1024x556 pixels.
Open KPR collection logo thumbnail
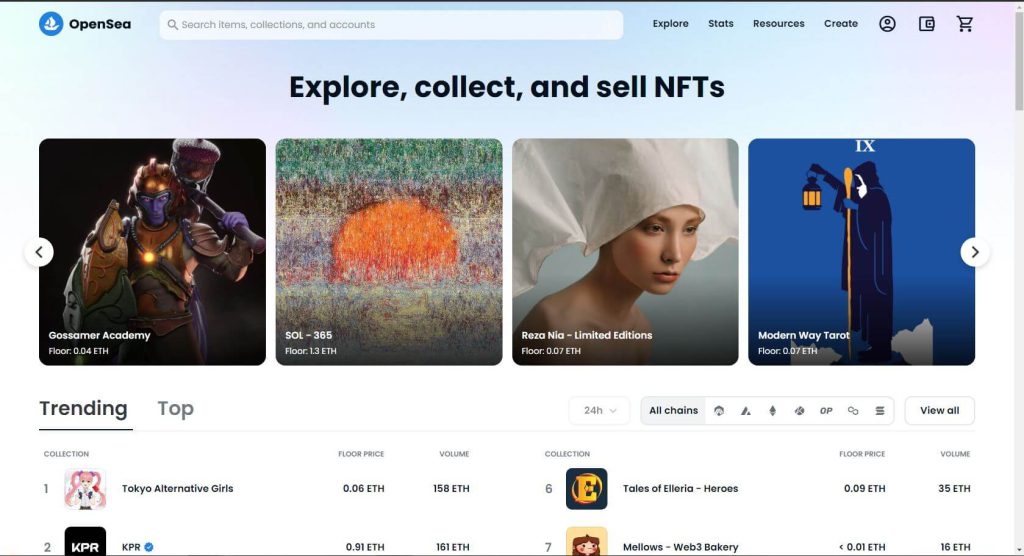point(85,542)
